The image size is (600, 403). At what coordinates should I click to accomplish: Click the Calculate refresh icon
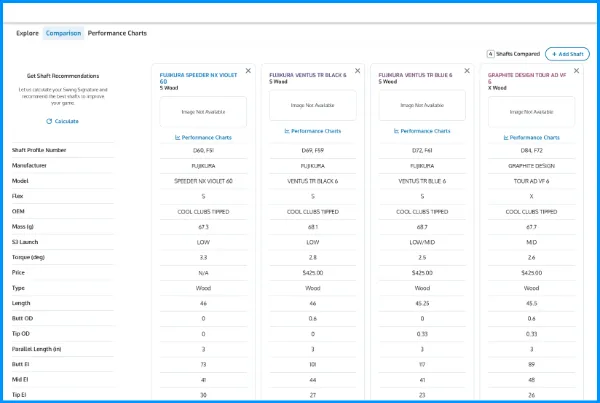coord(49,121)
